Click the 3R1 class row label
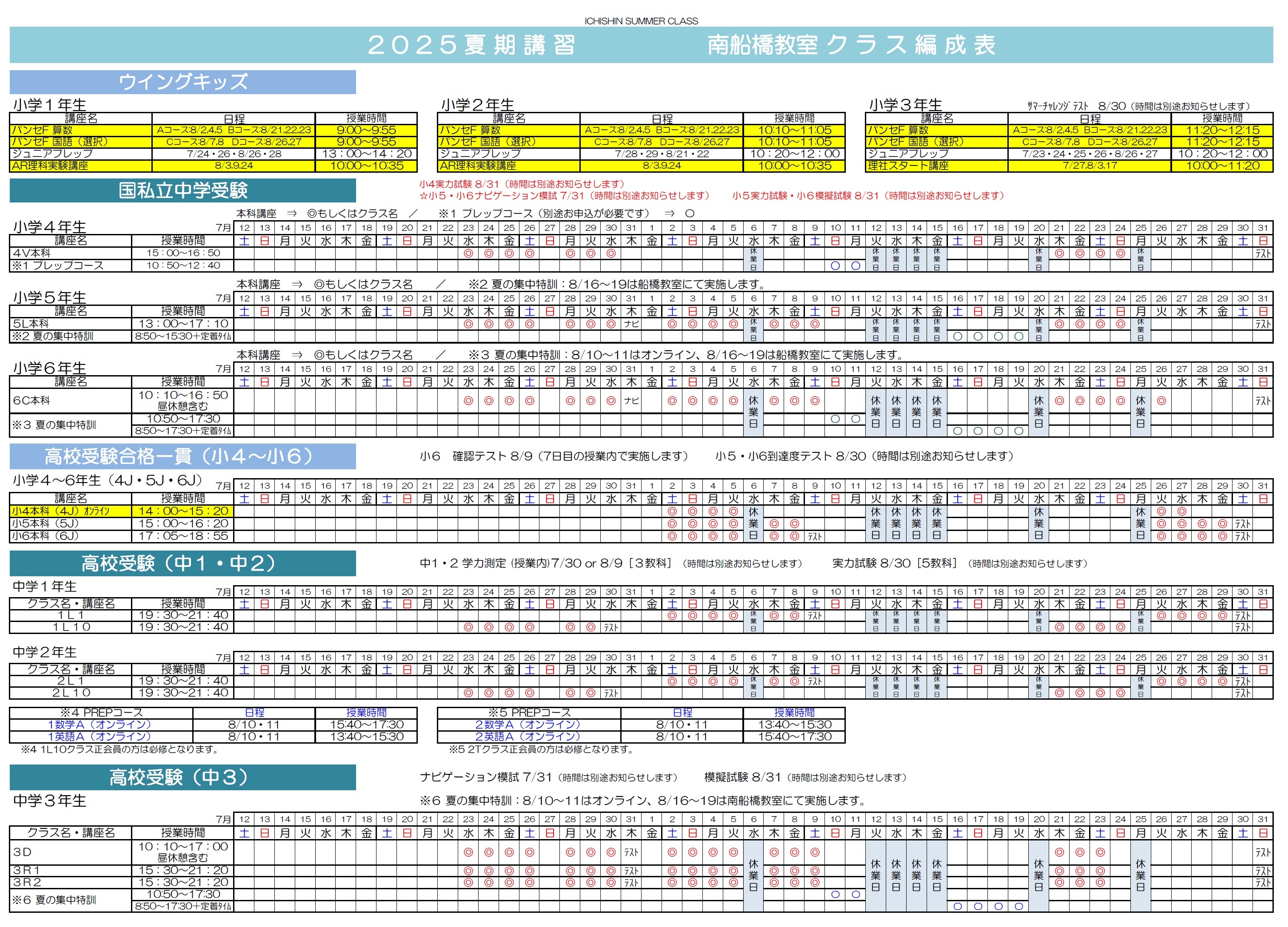The height and width of the screenshot is (927, 1288). tap(71, 870)
